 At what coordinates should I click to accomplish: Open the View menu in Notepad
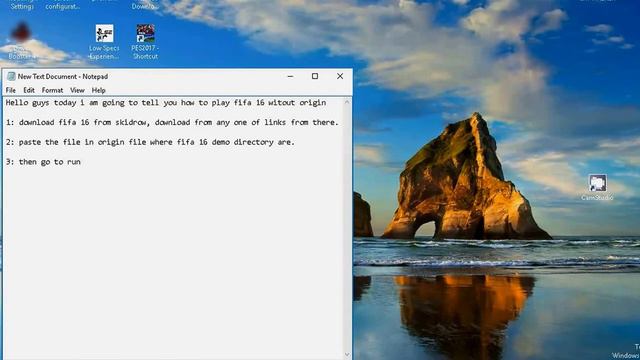coord(77,90)
